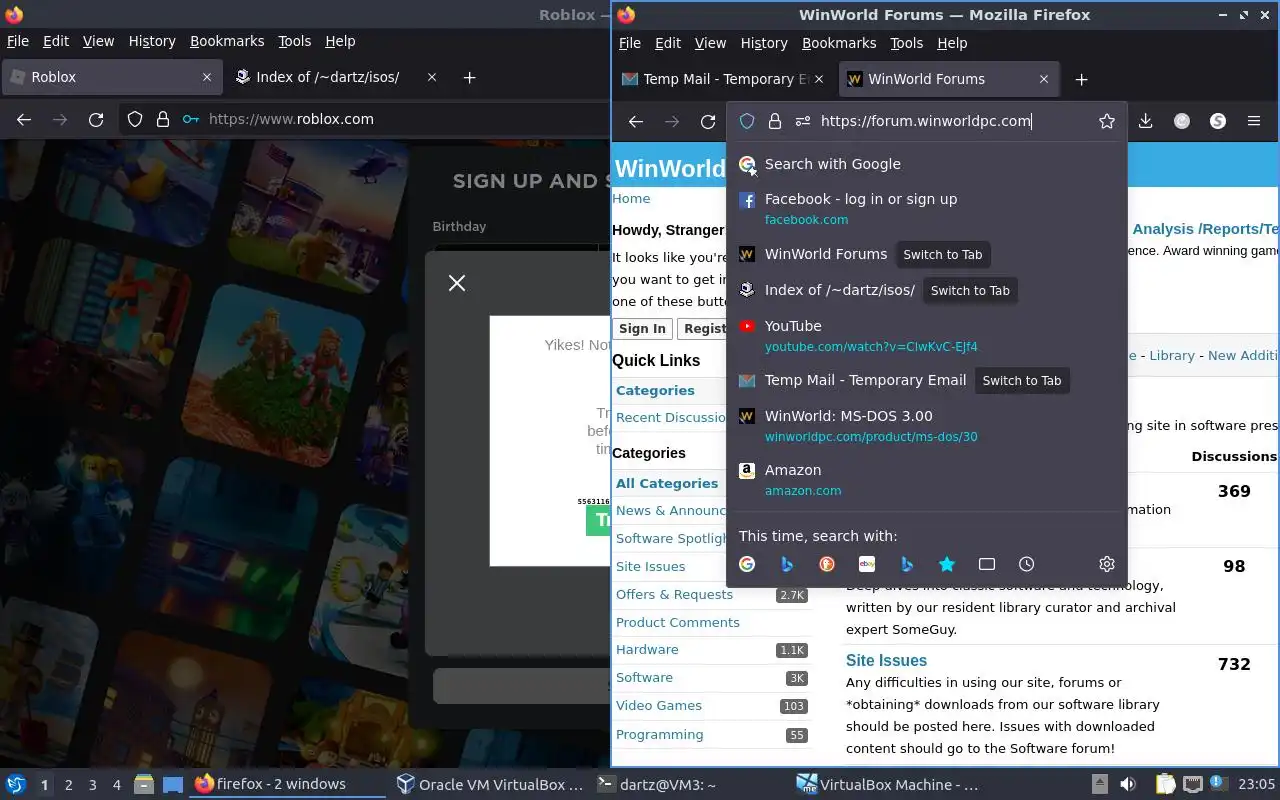
Task: Choose the WinWorld: MS-DOS 3.00 suggestion
Action: click(x=926, y=426)
